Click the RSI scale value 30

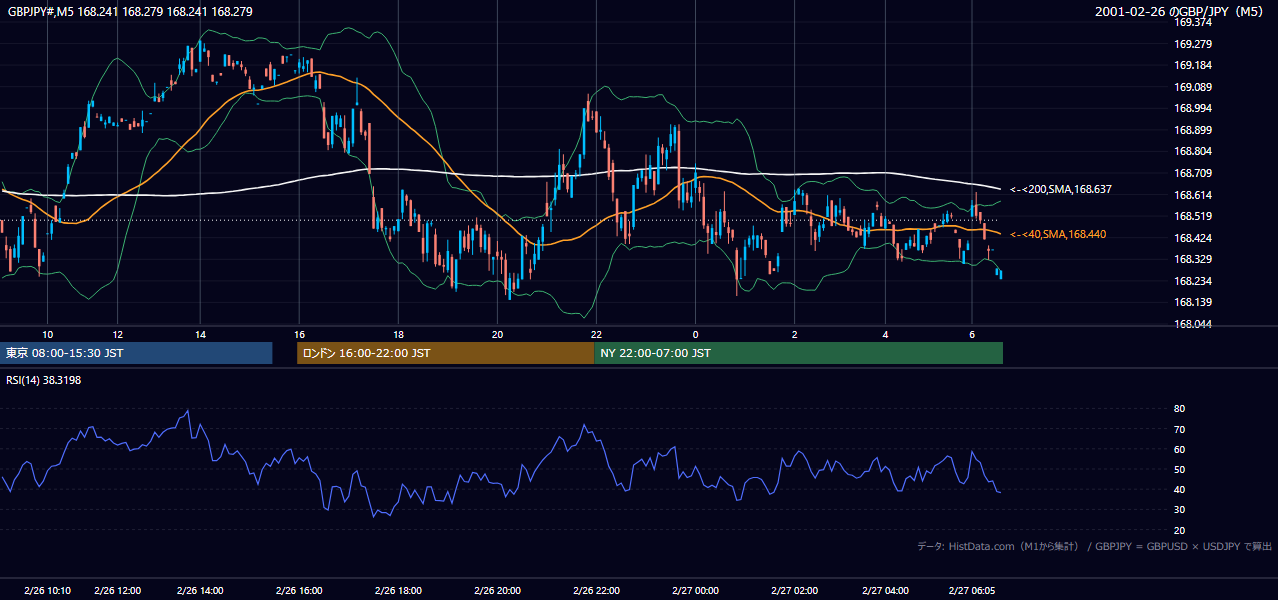[x=1180, y=510]
